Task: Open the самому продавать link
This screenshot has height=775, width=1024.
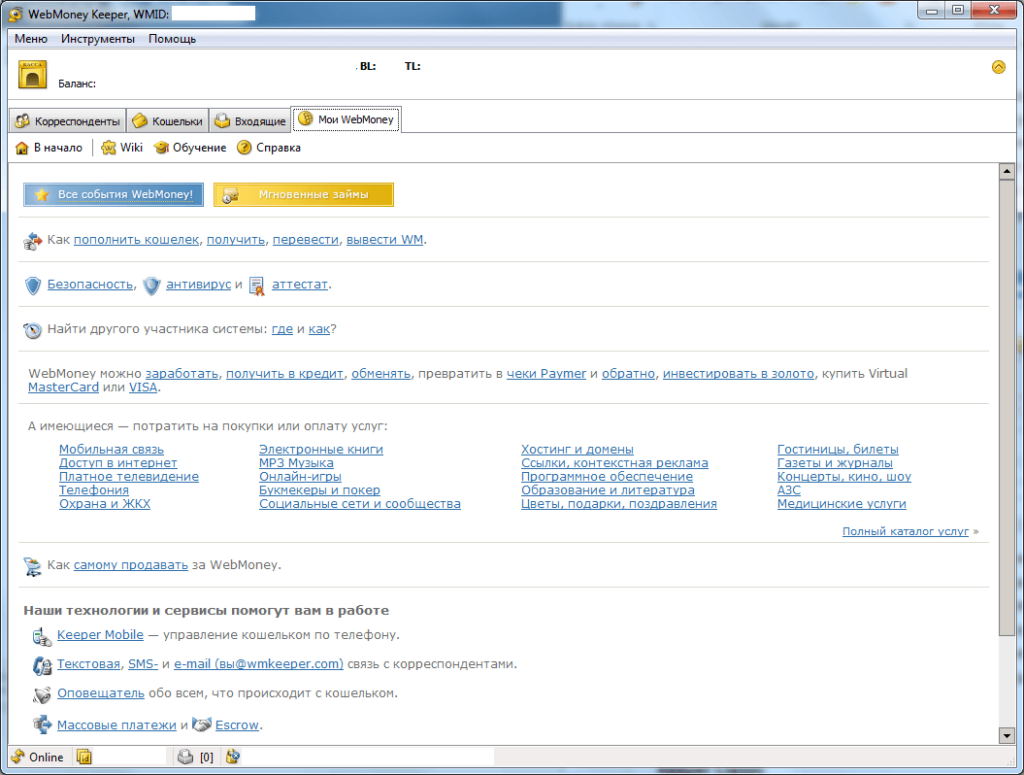Action: [x=131, y=565]
